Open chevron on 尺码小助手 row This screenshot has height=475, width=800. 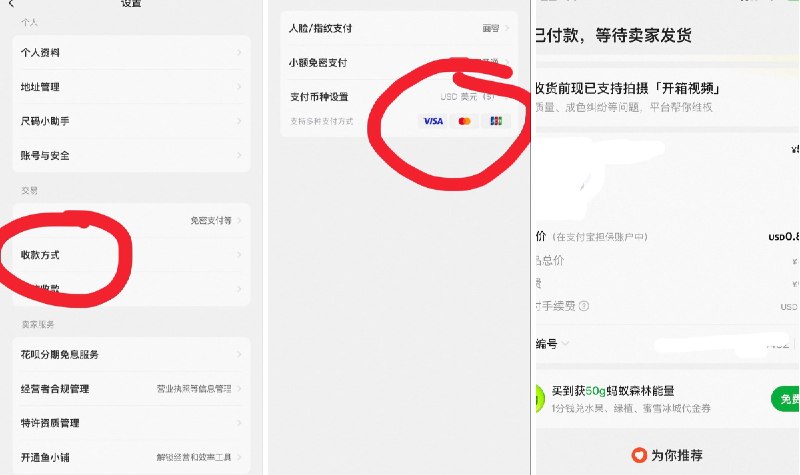tap(239, 121)
